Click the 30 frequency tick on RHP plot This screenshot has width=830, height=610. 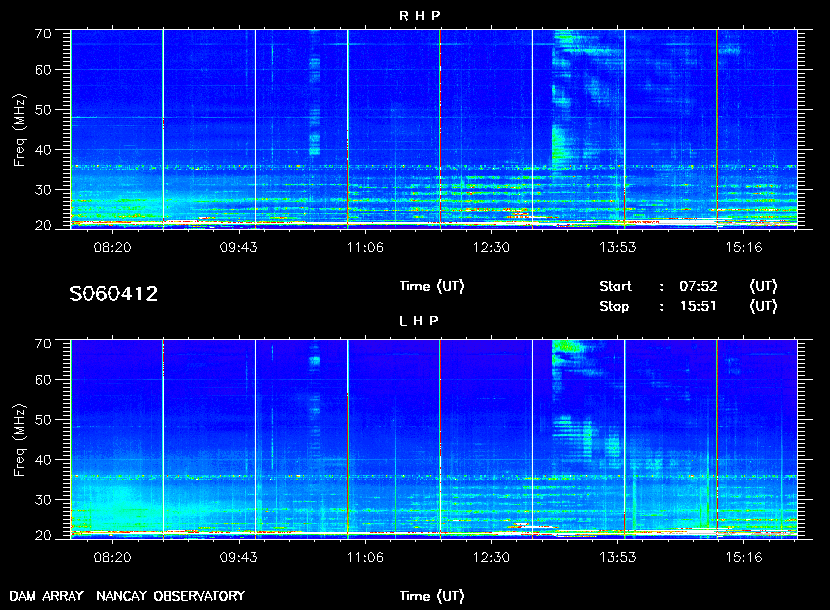tap(43, 190)
